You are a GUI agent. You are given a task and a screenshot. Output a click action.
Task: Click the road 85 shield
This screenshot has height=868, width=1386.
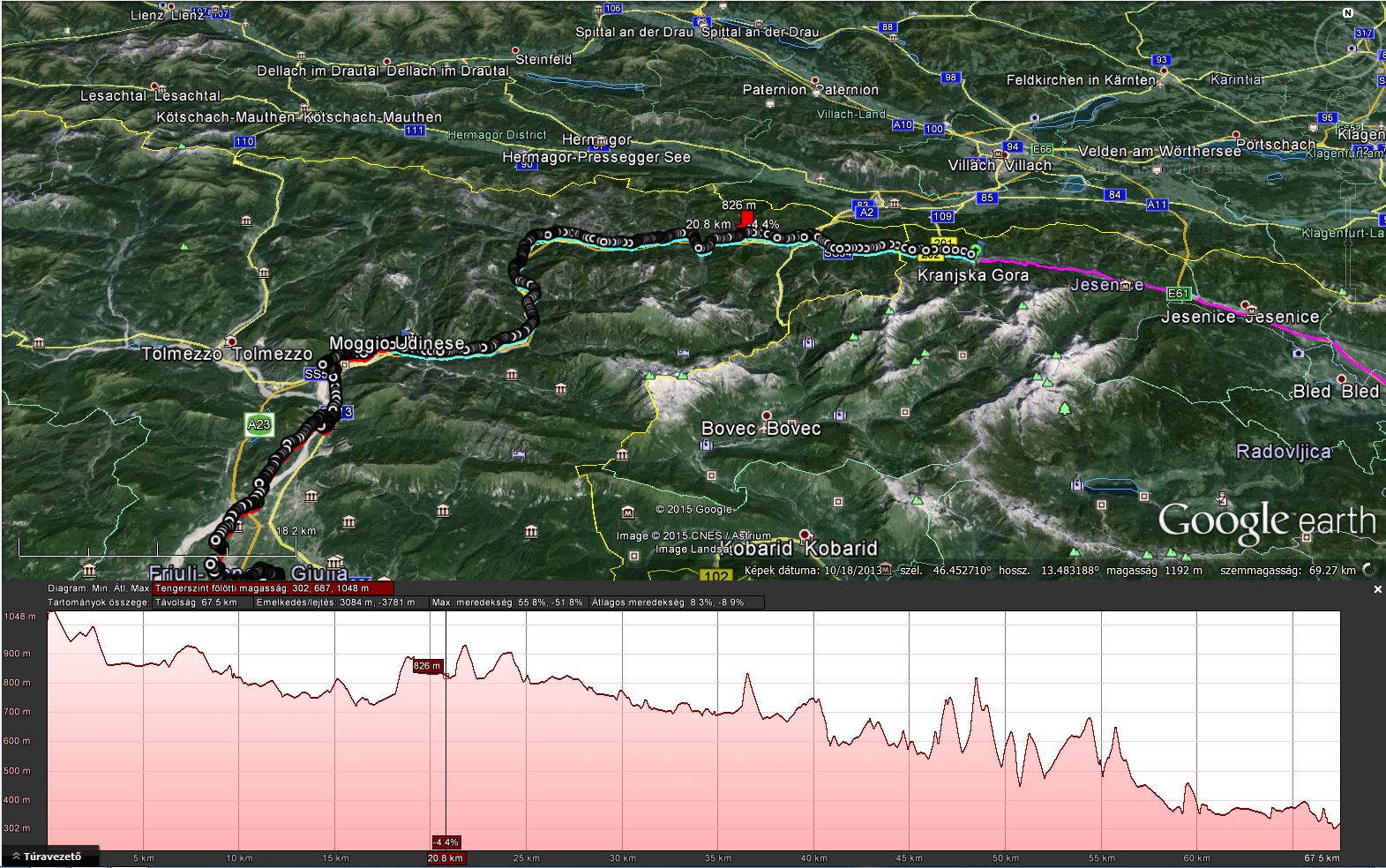pos(987,198)
